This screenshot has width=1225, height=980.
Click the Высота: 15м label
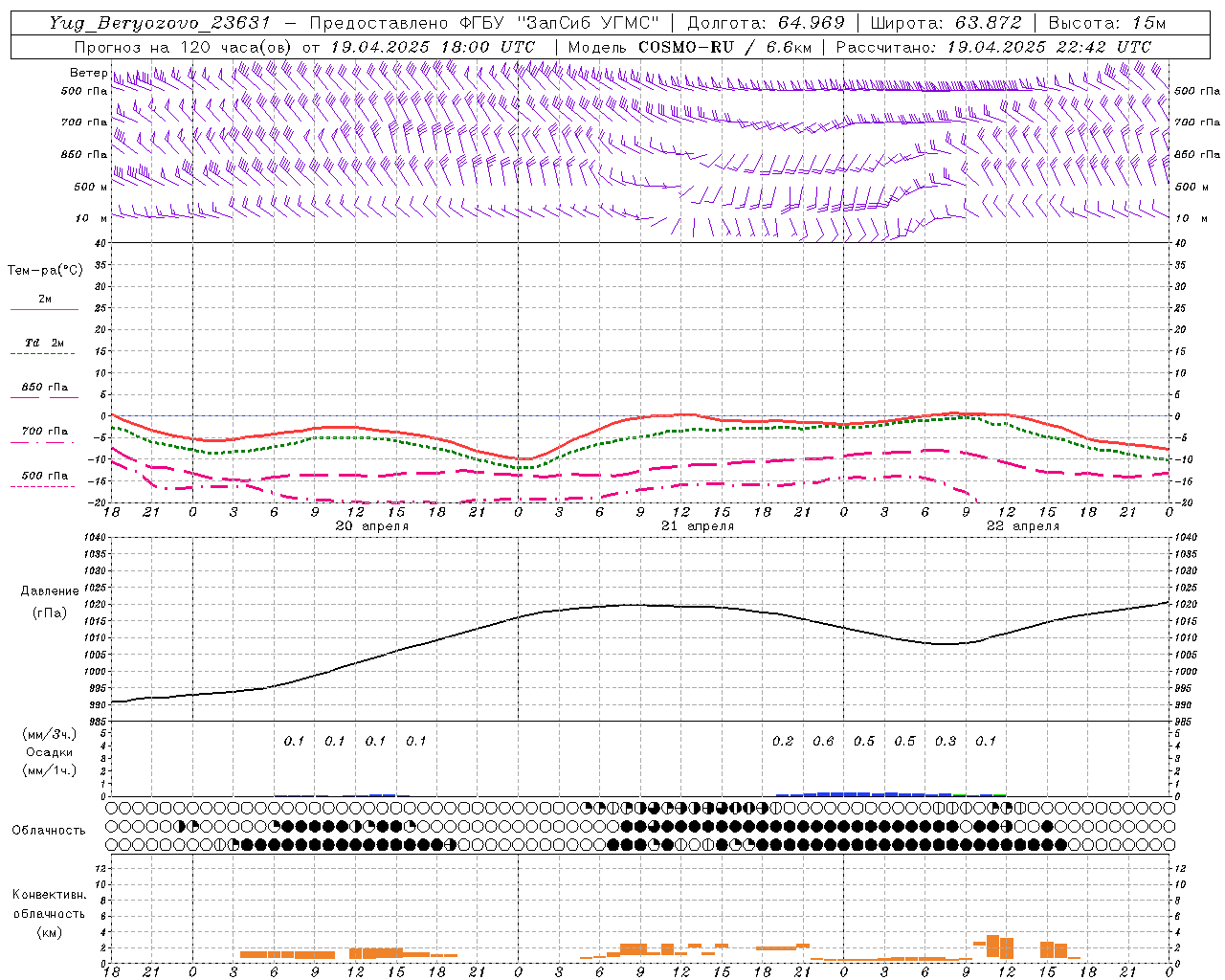(x=1107, y=23)
